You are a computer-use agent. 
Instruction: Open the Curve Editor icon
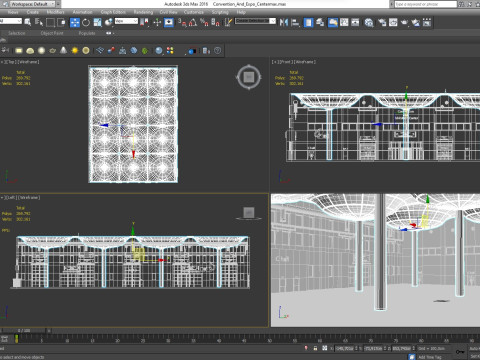point(344,22)
